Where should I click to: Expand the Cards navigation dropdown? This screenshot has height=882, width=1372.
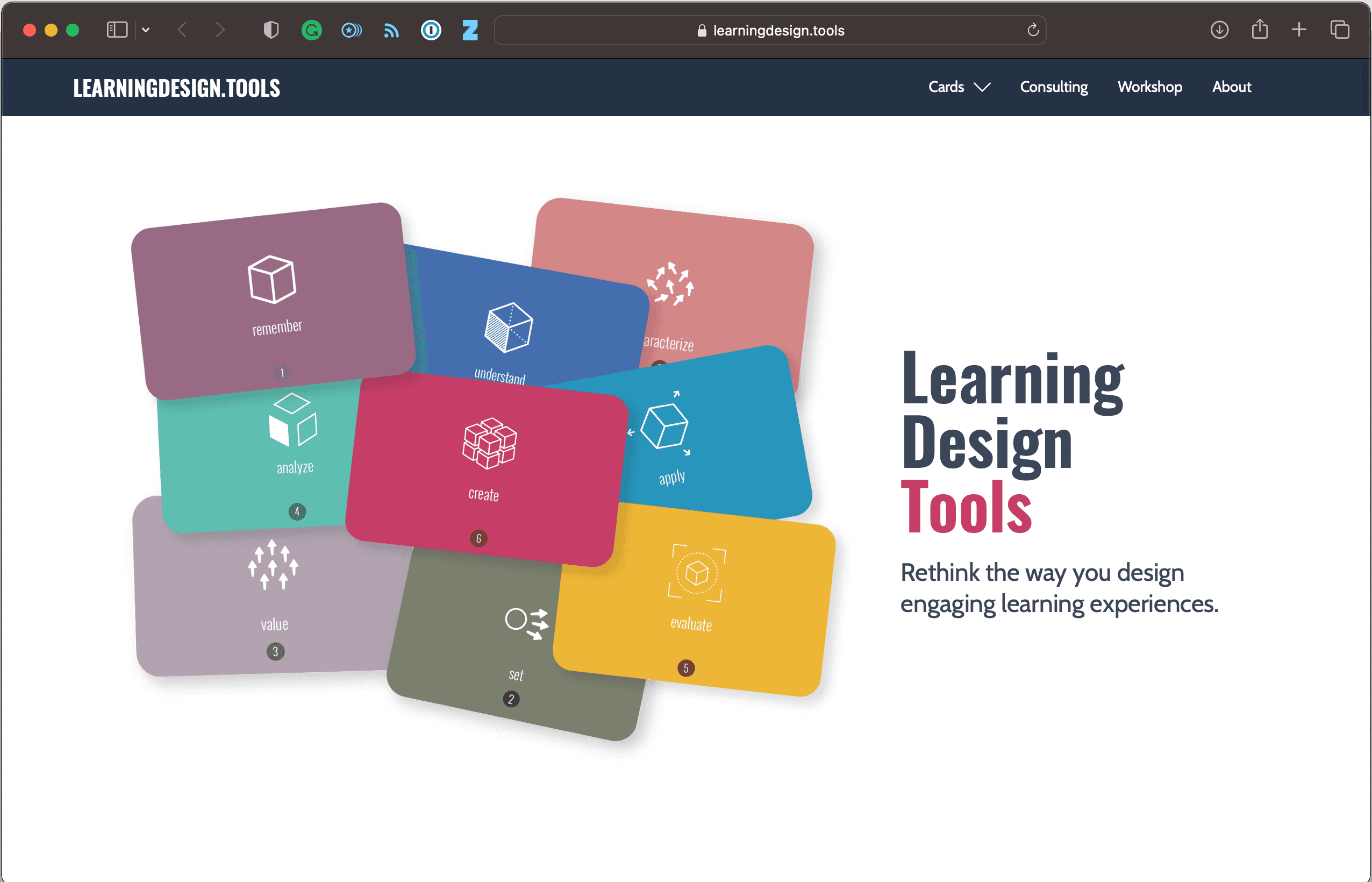[x=959, y=87]
